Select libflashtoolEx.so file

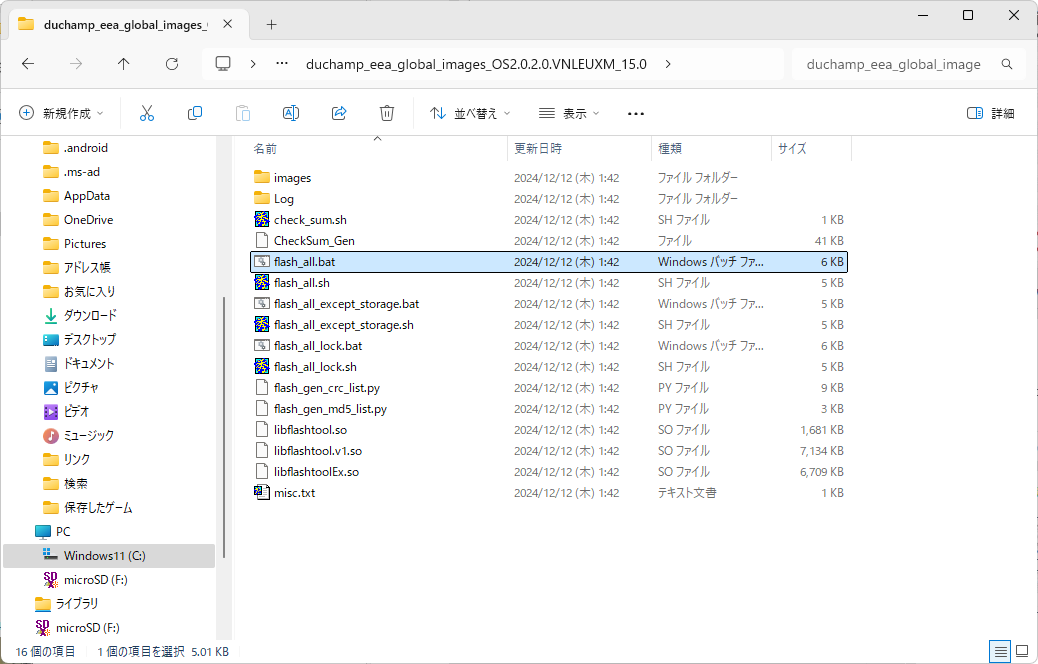pyautogui.click(x=548, y=472)
